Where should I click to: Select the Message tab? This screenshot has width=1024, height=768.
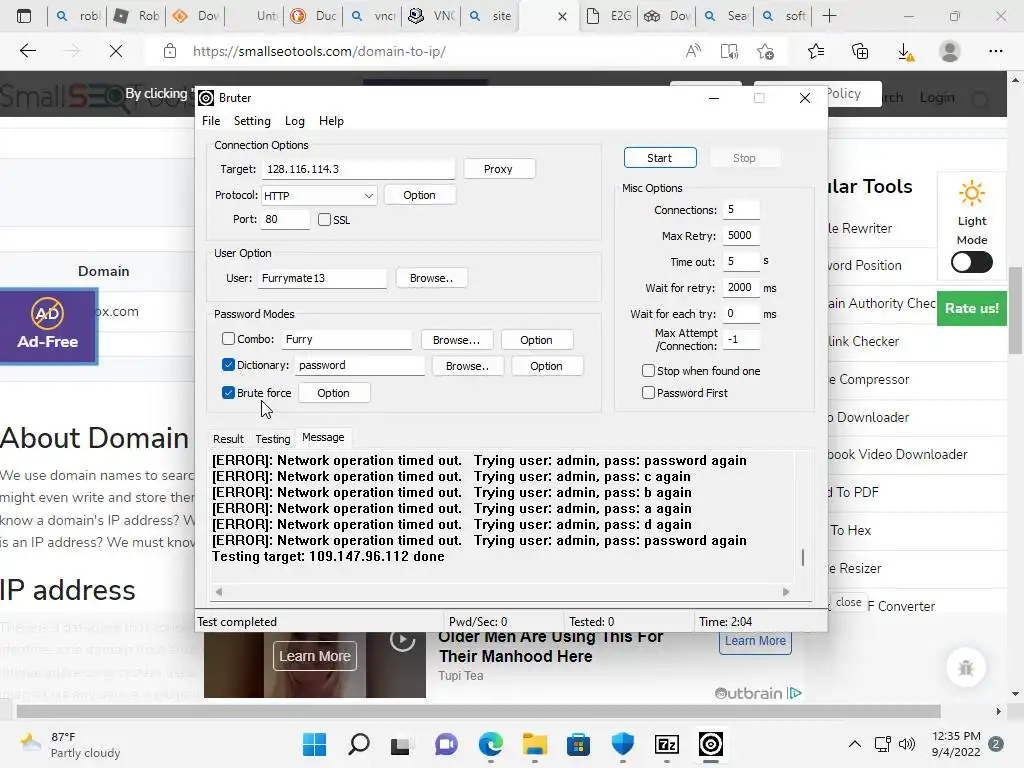(323, 438)
